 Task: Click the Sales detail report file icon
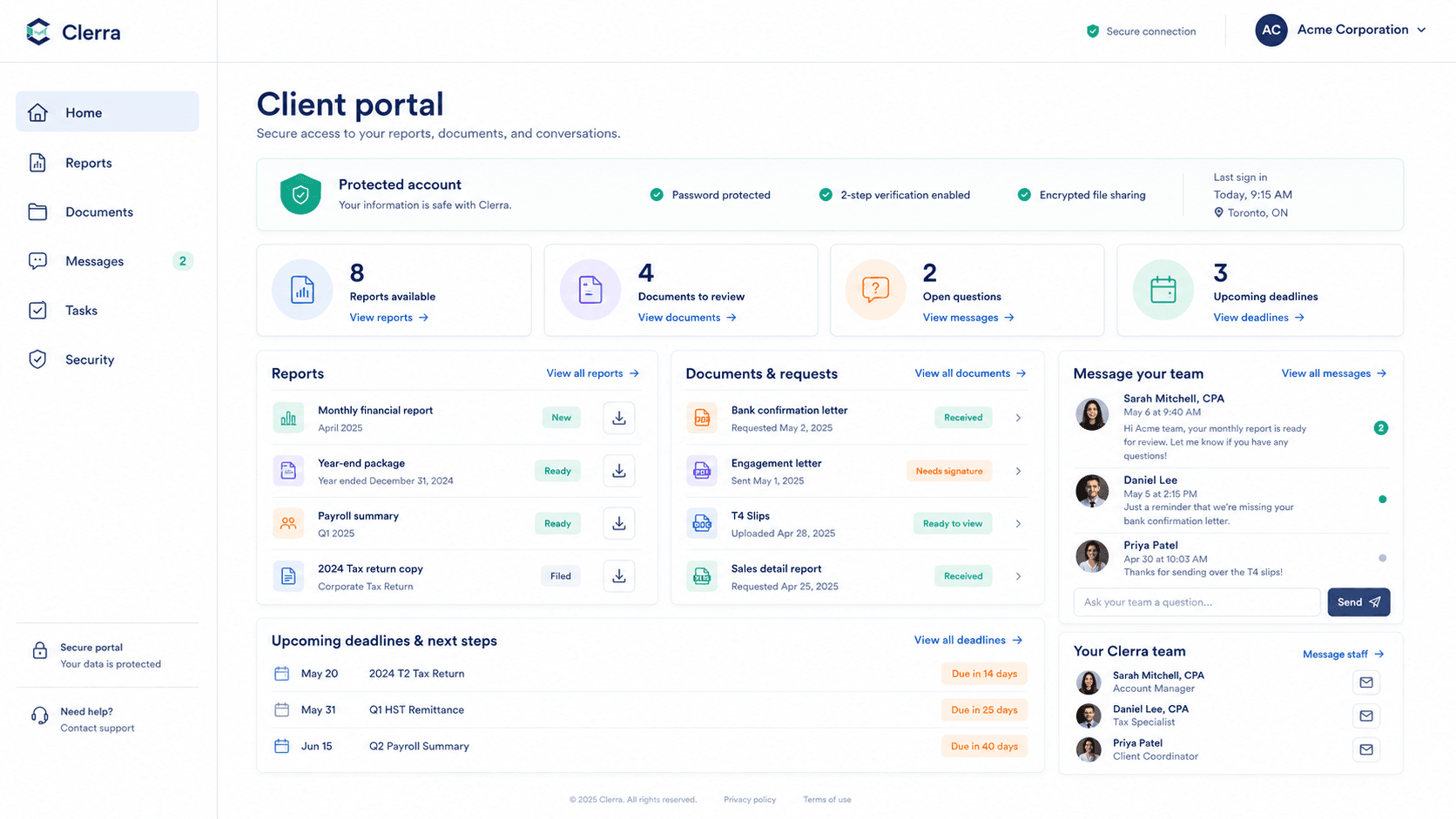coord(702,576)
